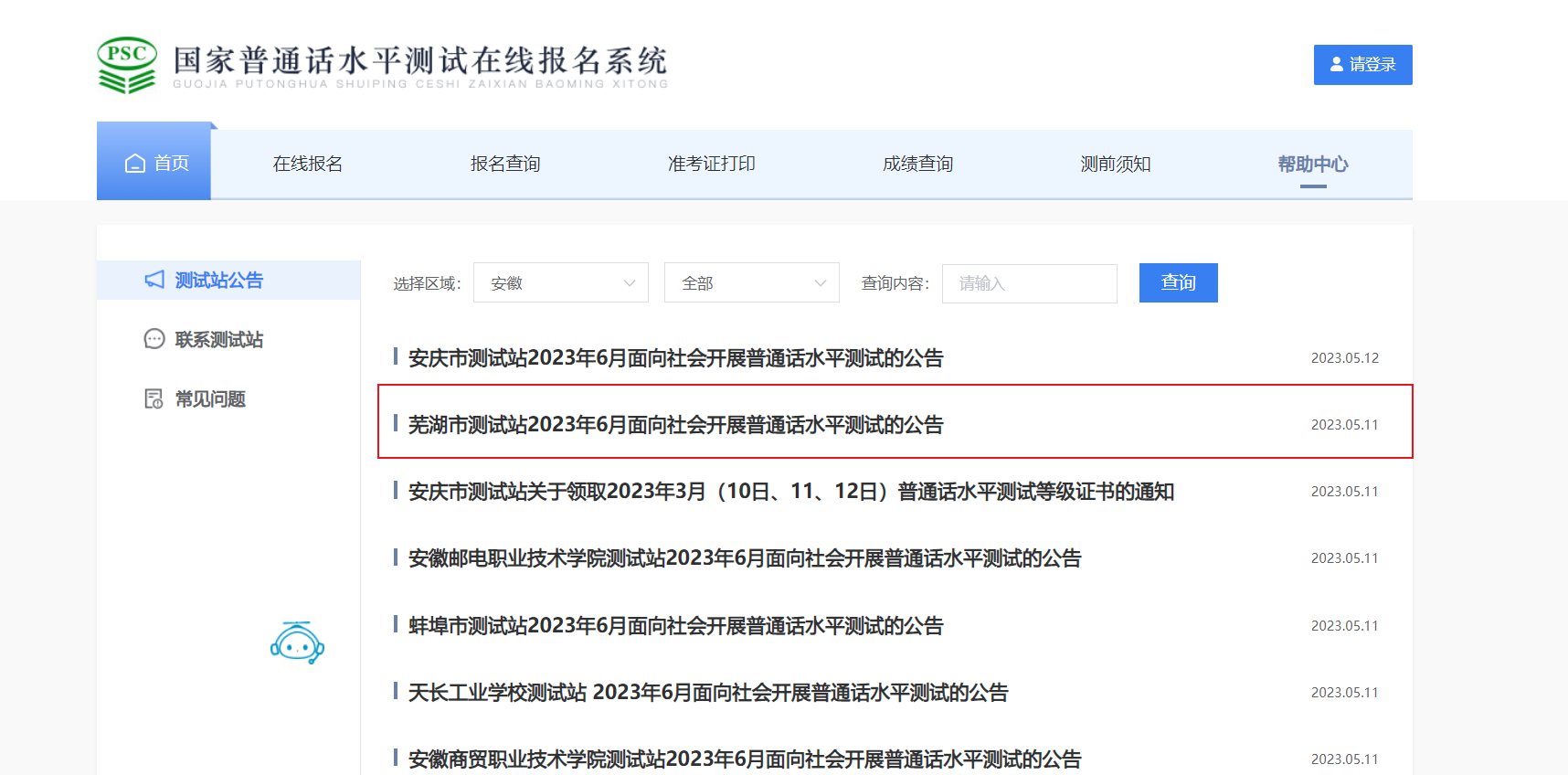Click the chat bubble icon beside 联系测试站

point(154,339)
